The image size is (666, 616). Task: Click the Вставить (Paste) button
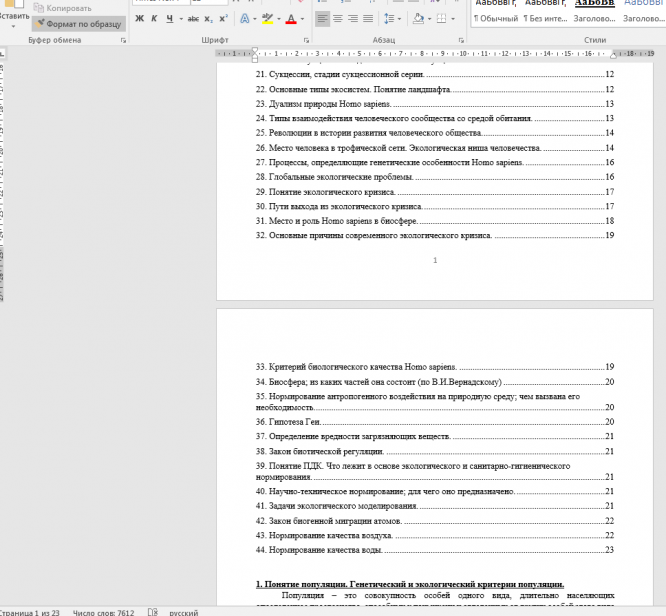click(x=14, y=9)
